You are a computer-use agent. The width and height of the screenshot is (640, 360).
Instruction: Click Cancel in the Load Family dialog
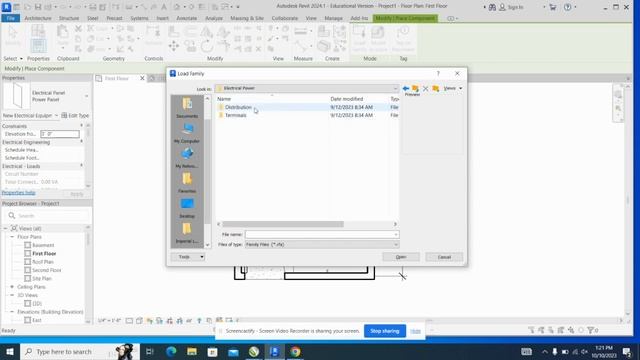[x=444, y=257]
